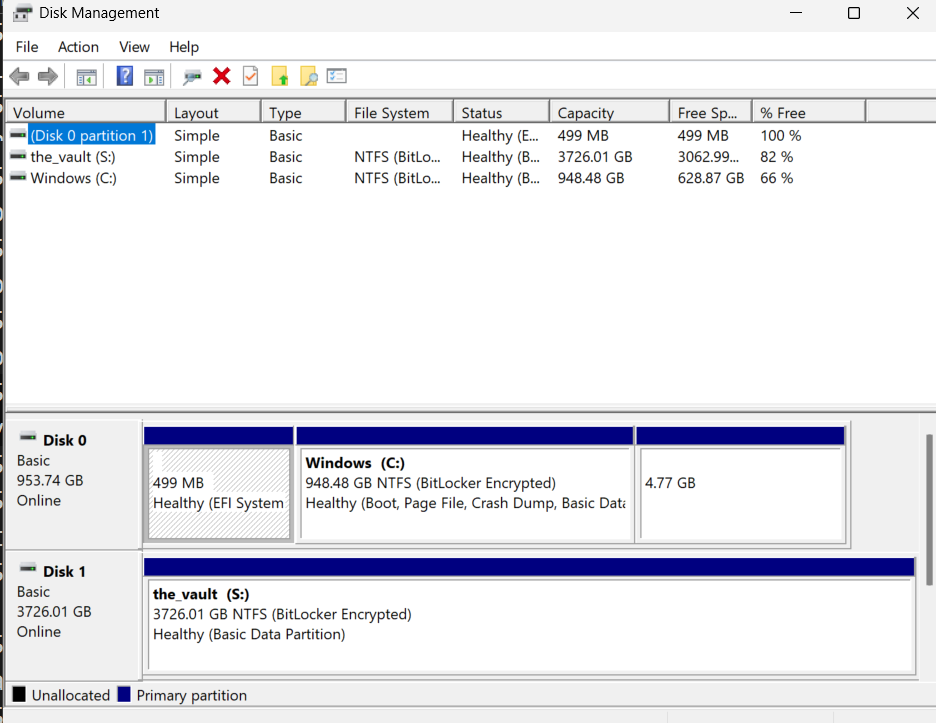Click the Disk Management title bar app icon
Viewport: 936px width, 723px height.
coord(23,13)
